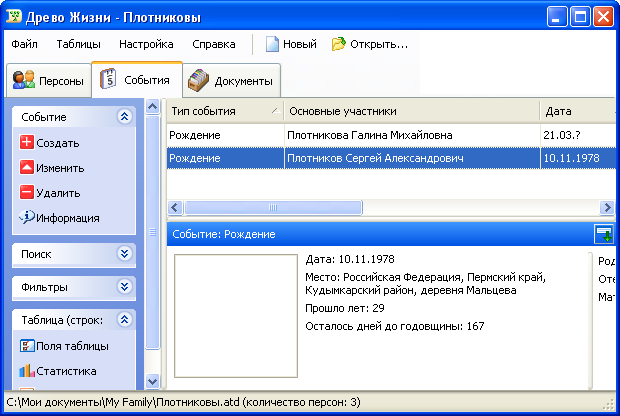The image size is (620, 416).
Task: Click the table scroll right arrow
Action: click(607, 208)
